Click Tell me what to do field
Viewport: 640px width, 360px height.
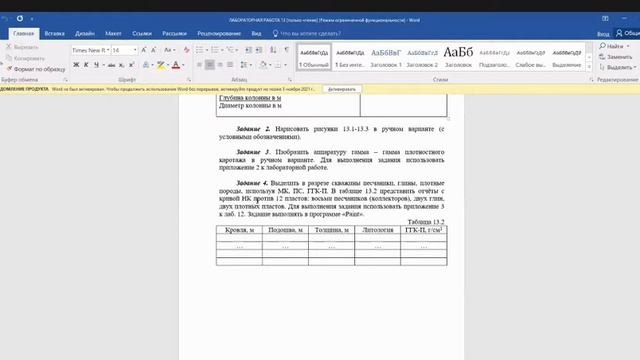307,33
